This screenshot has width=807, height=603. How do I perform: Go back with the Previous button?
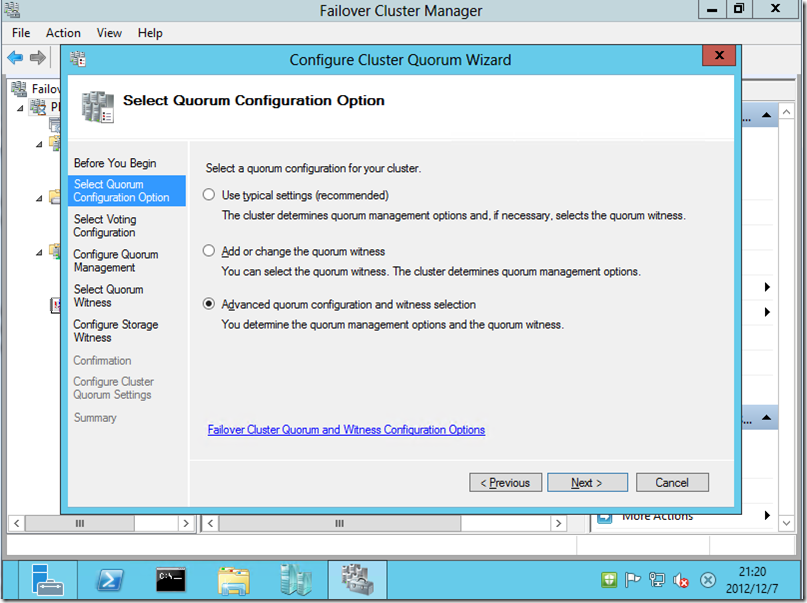505,483
